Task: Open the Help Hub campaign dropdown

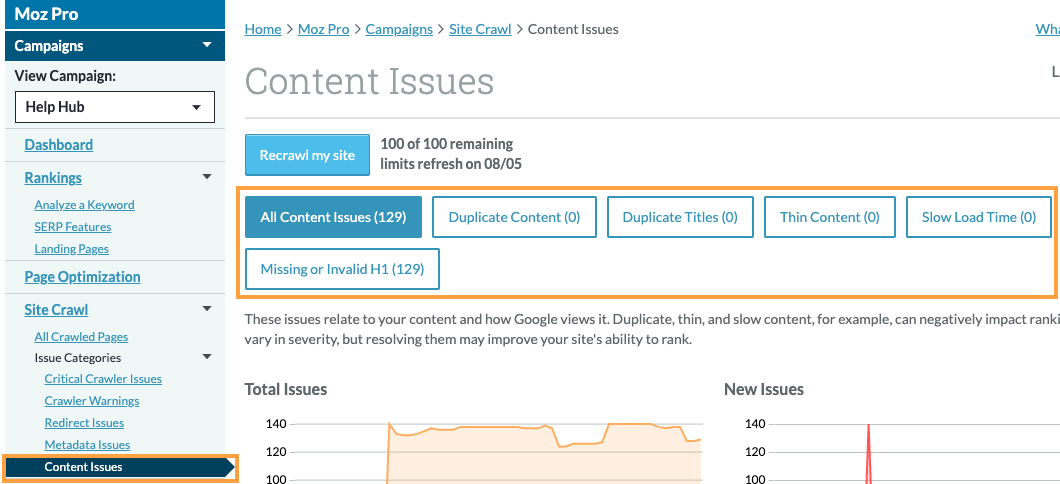Action: click(115, 107)
